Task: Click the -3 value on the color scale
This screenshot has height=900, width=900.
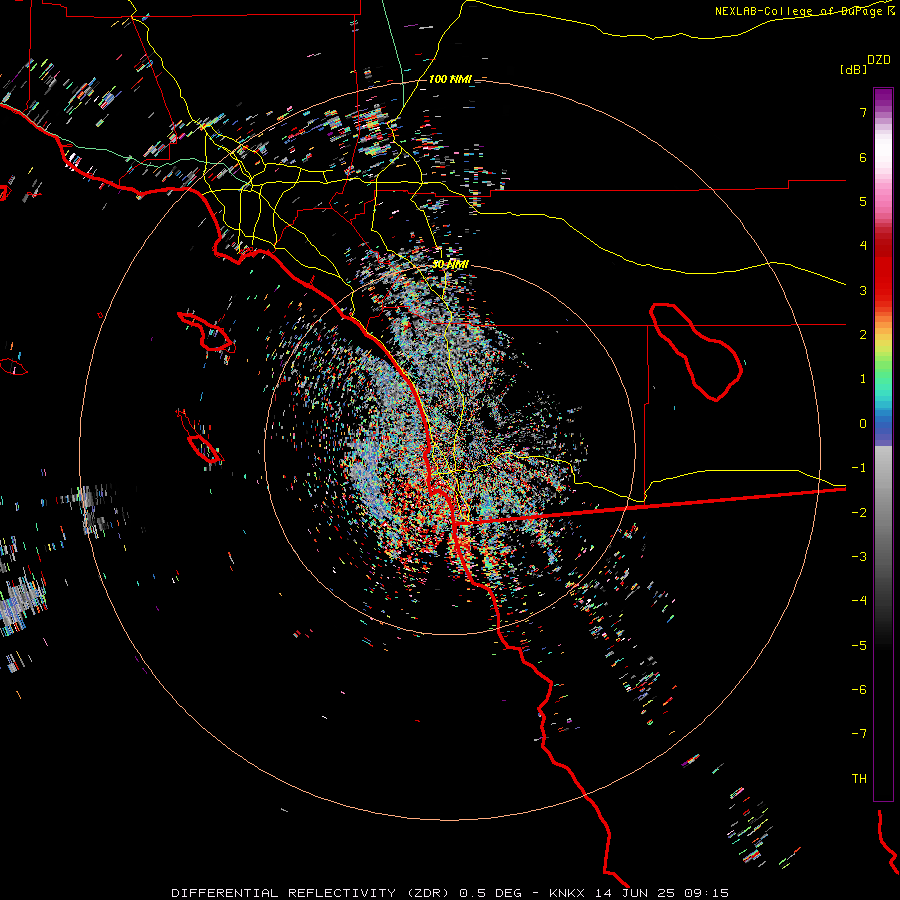Action: tap(859, 557)
